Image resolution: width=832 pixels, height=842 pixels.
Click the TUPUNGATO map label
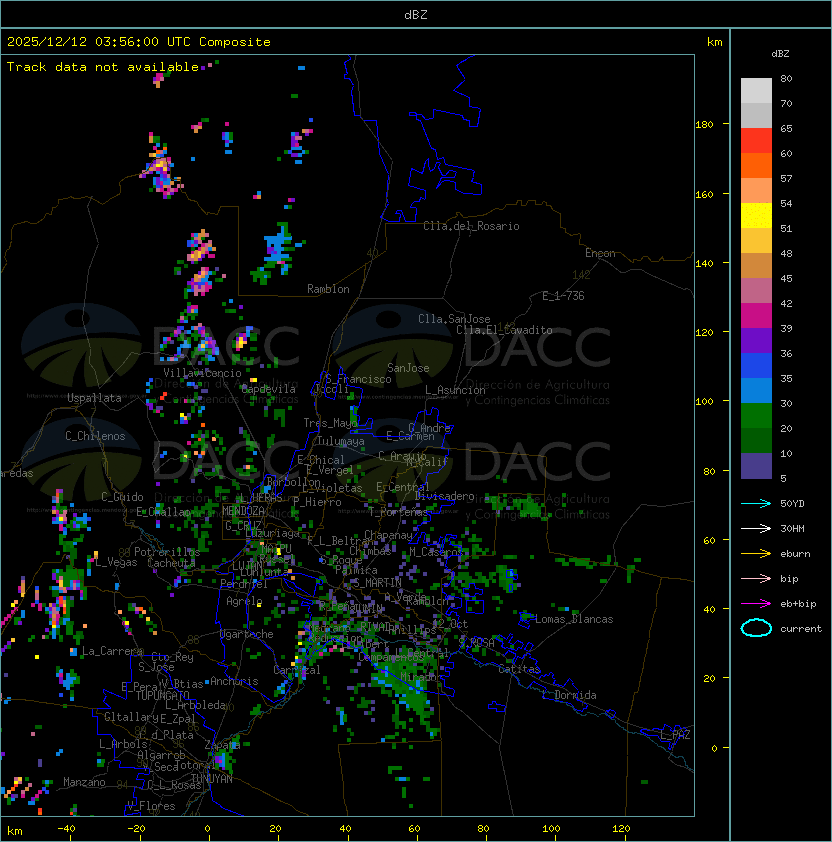point(163,695)
